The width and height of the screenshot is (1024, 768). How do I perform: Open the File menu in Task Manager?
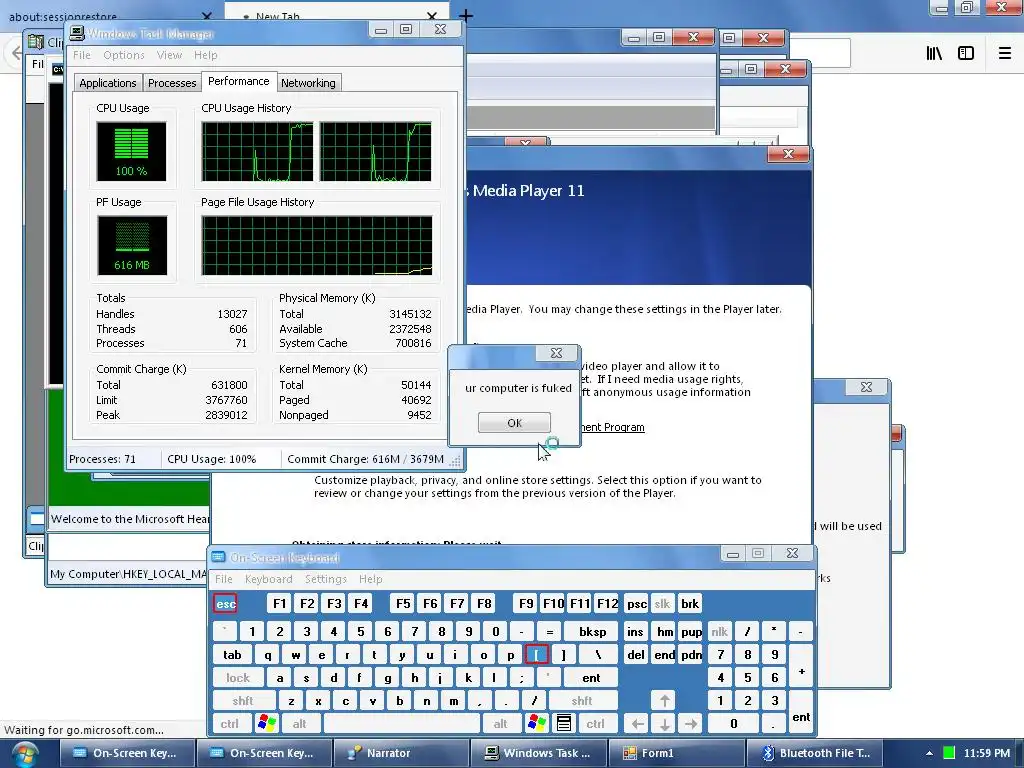(x=82, y=55)
